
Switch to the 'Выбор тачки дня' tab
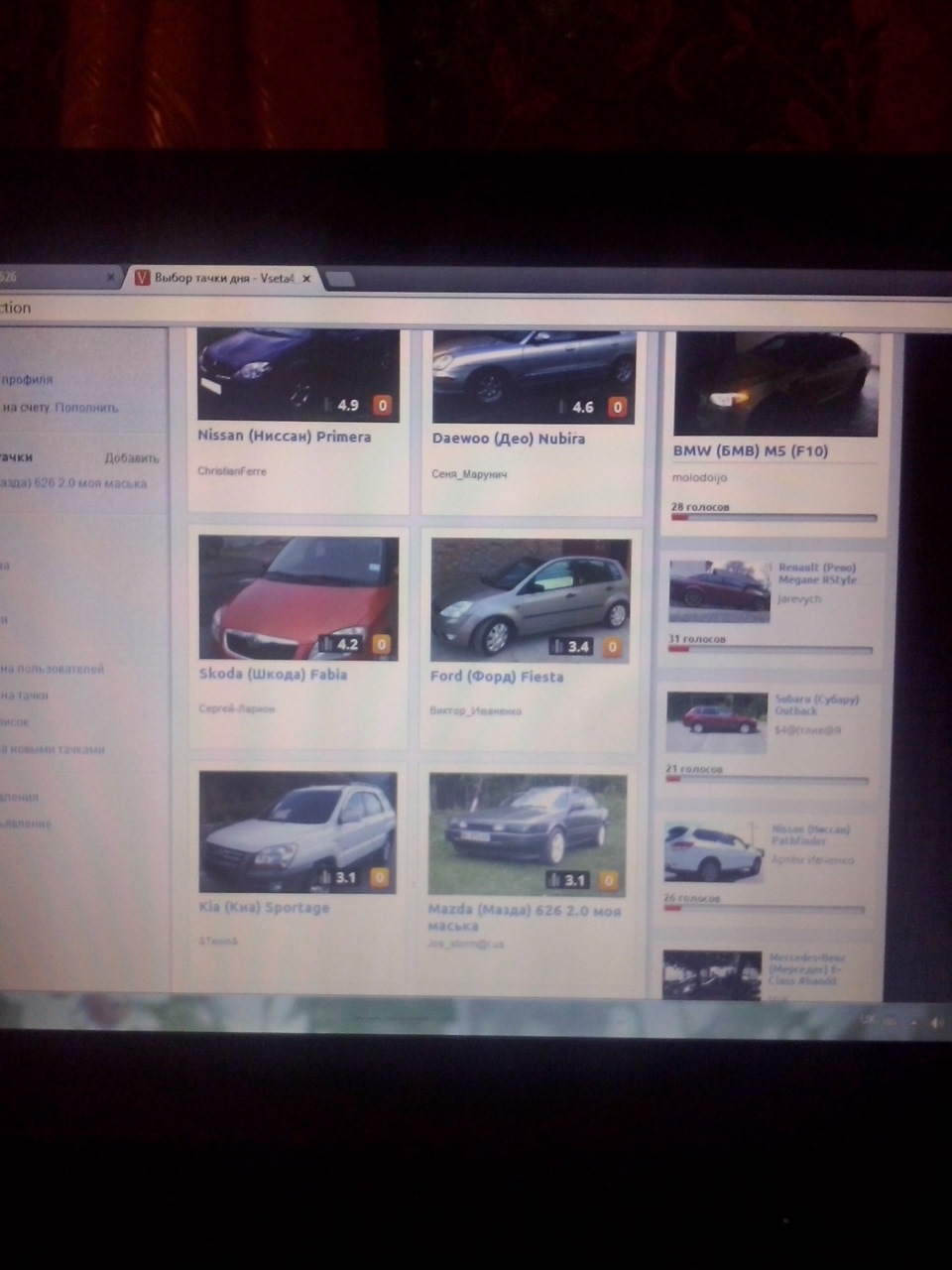[223, 278]
